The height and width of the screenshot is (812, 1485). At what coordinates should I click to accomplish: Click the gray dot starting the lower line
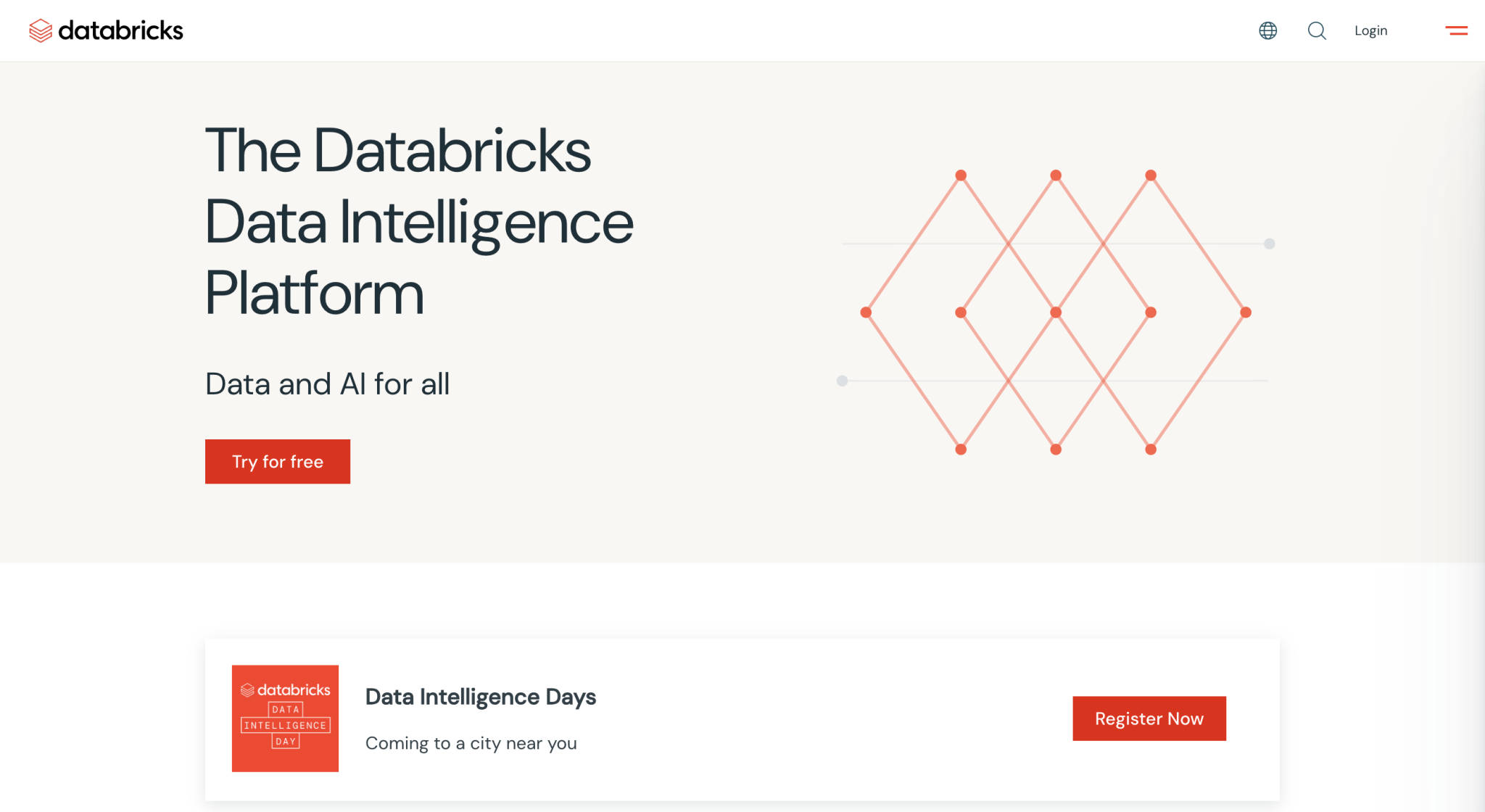tap(842, 381)
